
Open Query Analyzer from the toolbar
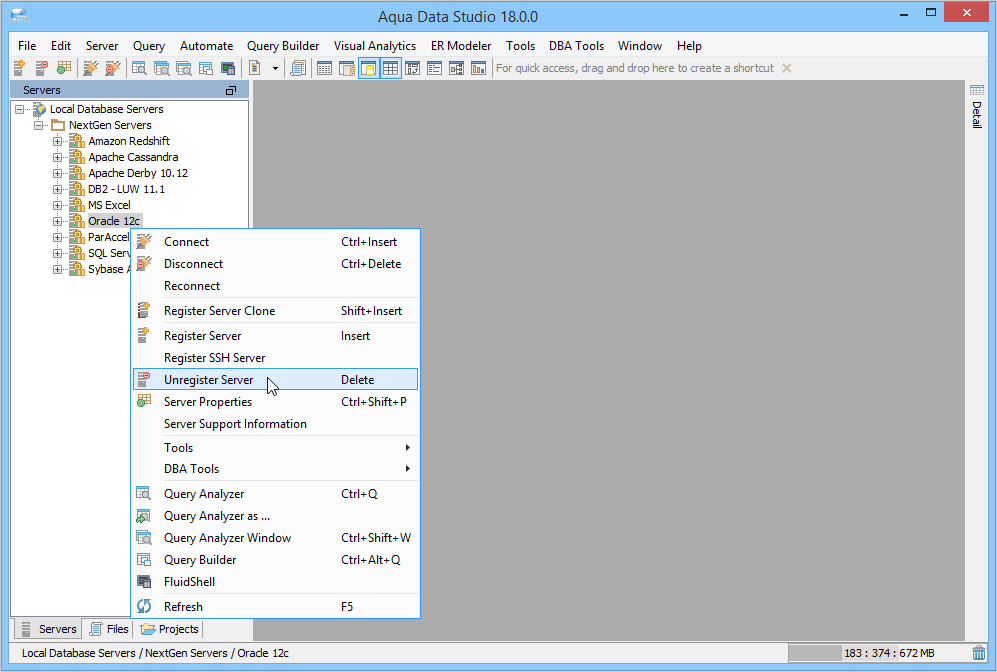(139, 68)
